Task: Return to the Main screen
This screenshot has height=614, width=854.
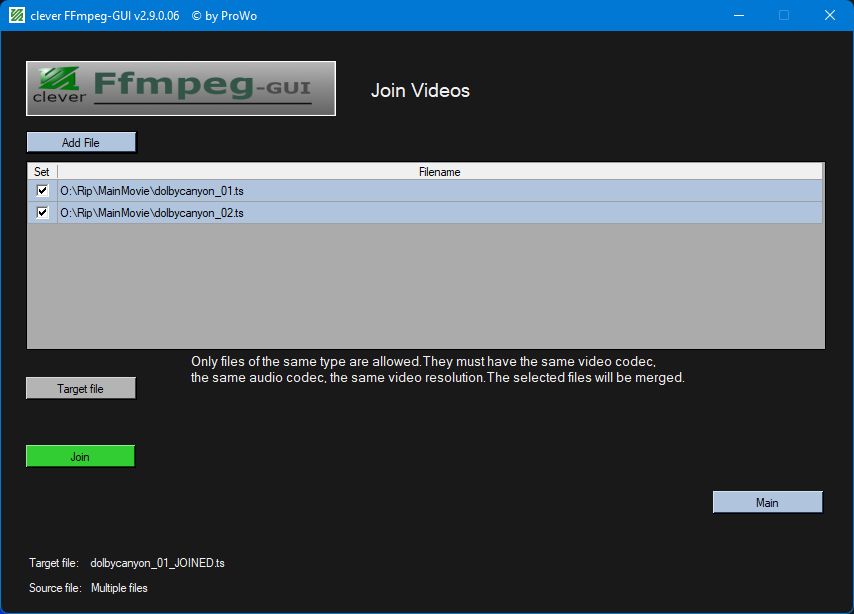Action: tap(767, 502)
